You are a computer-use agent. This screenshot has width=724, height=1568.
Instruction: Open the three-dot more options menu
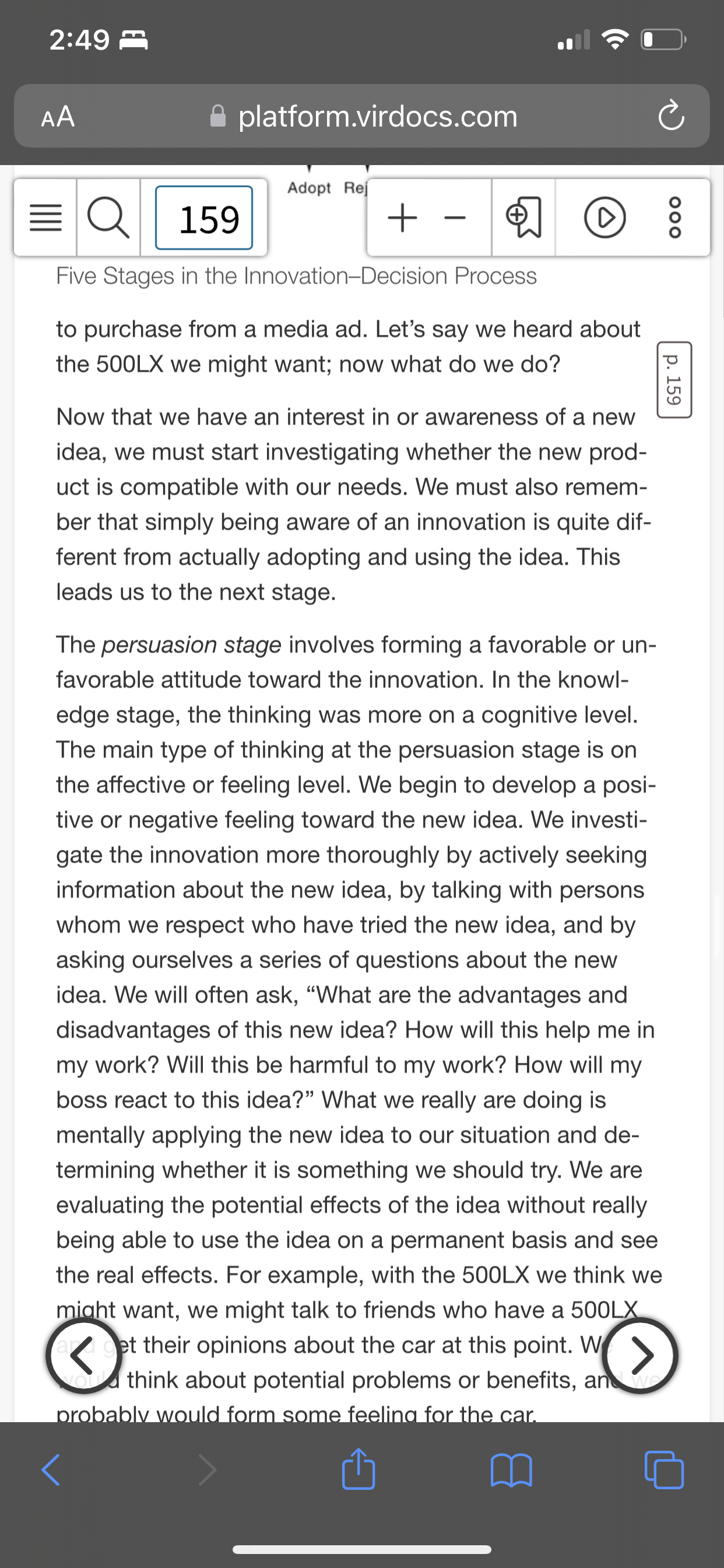(676, 218)
